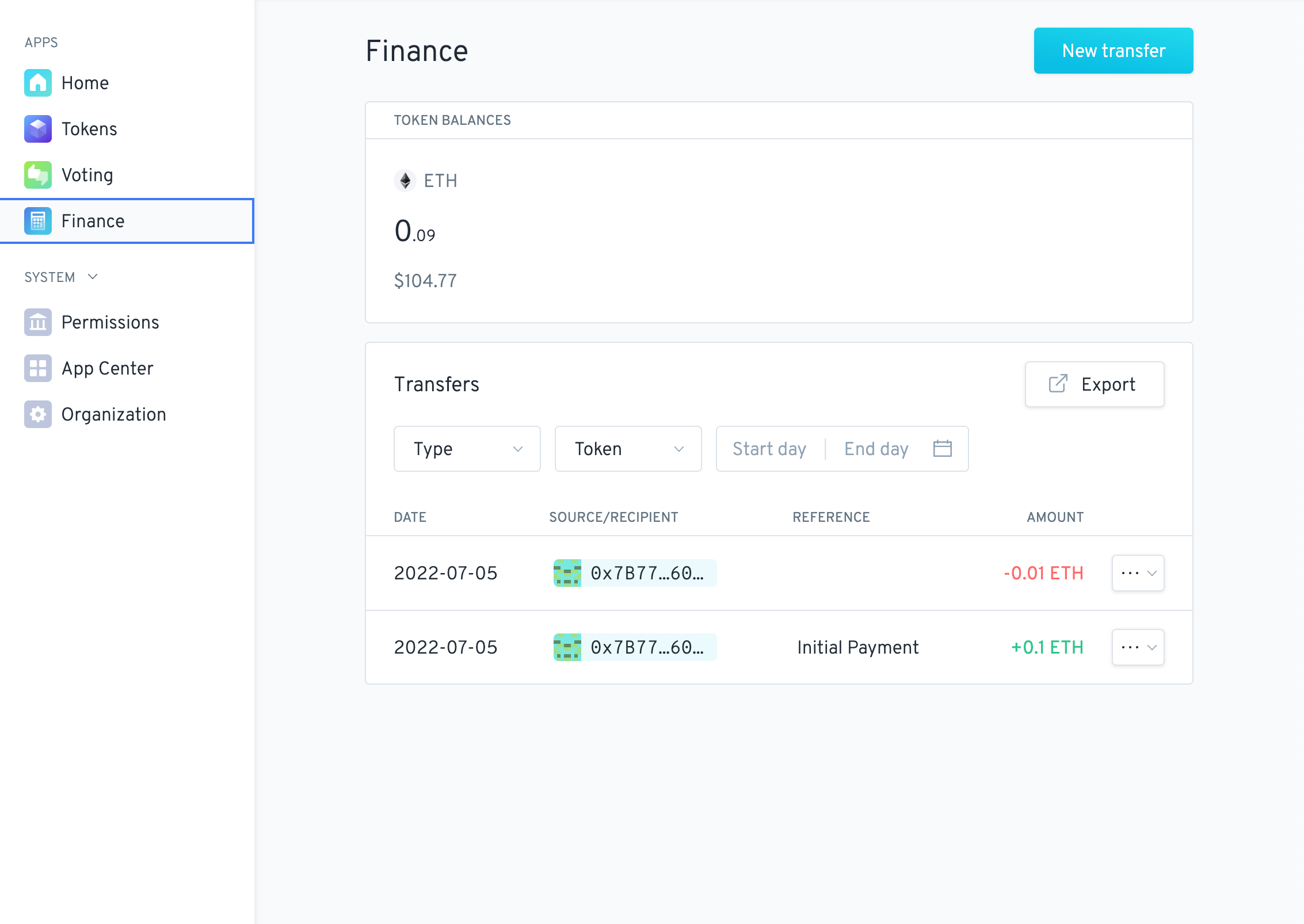Go to the Voting menu item
1304x924 pixels.
click(87, 175)
